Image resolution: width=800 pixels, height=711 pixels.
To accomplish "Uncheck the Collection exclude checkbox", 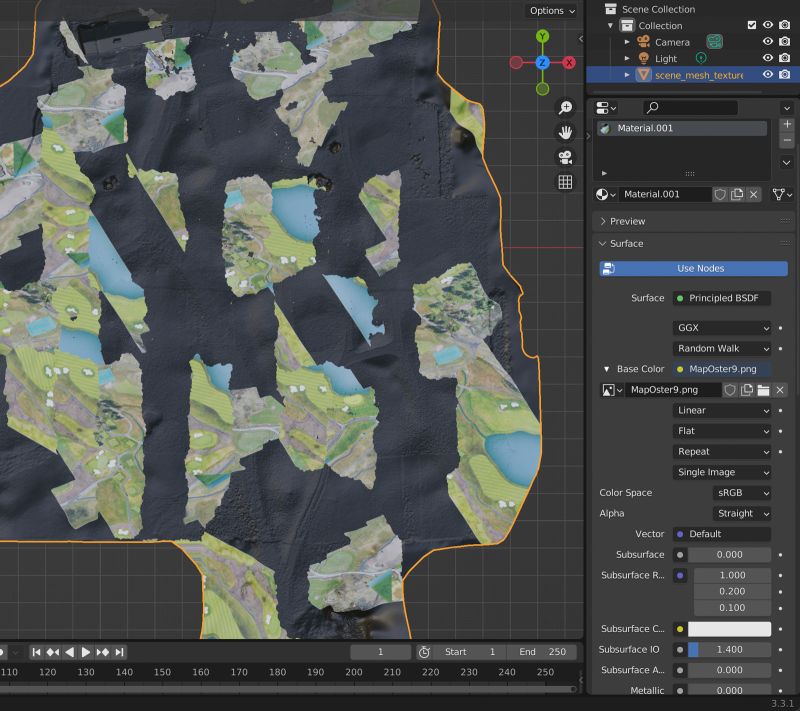I will [752, 26].
